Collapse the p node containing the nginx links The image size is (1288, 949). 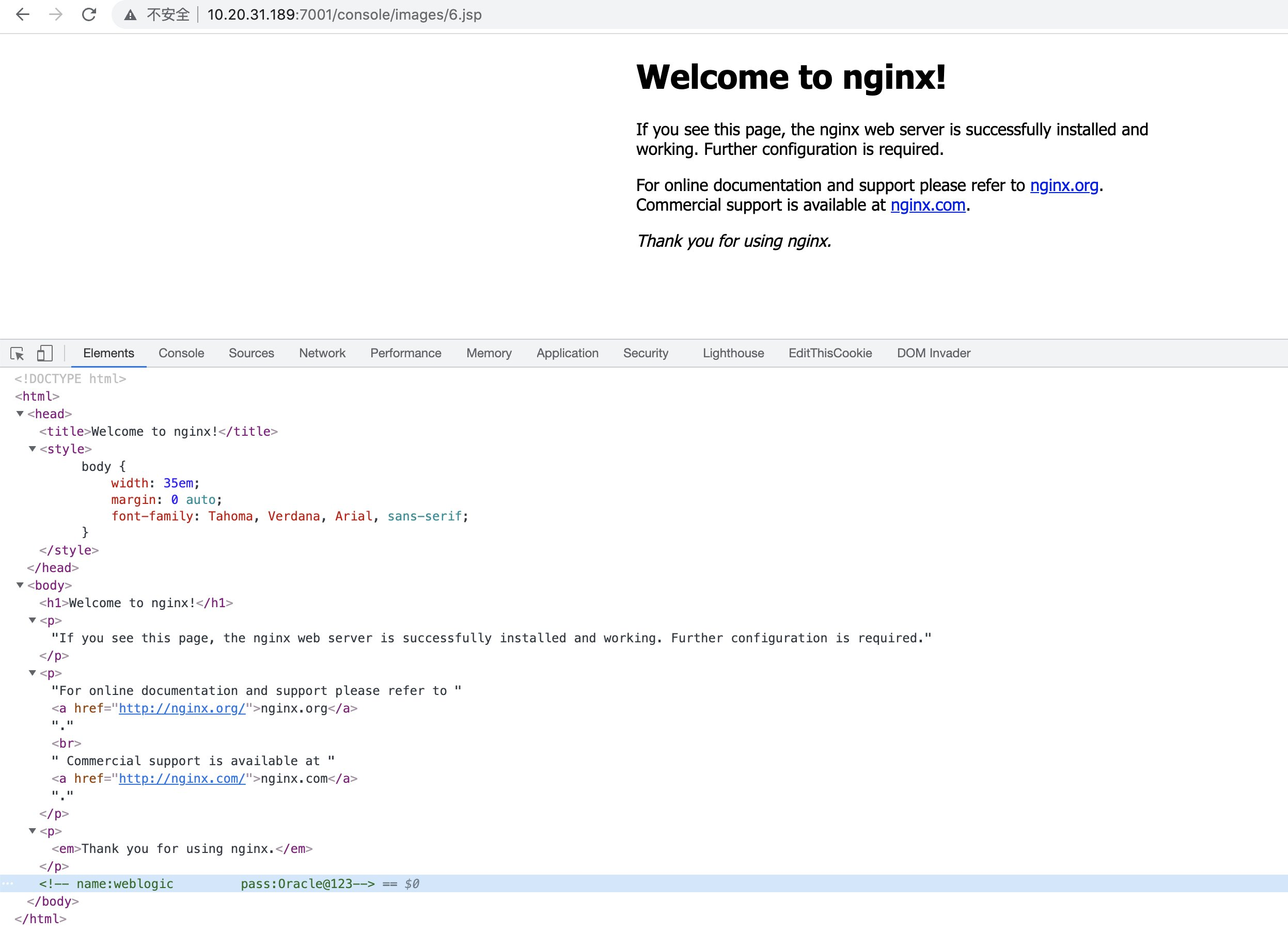pyautogui.click(x=33, y=673)
